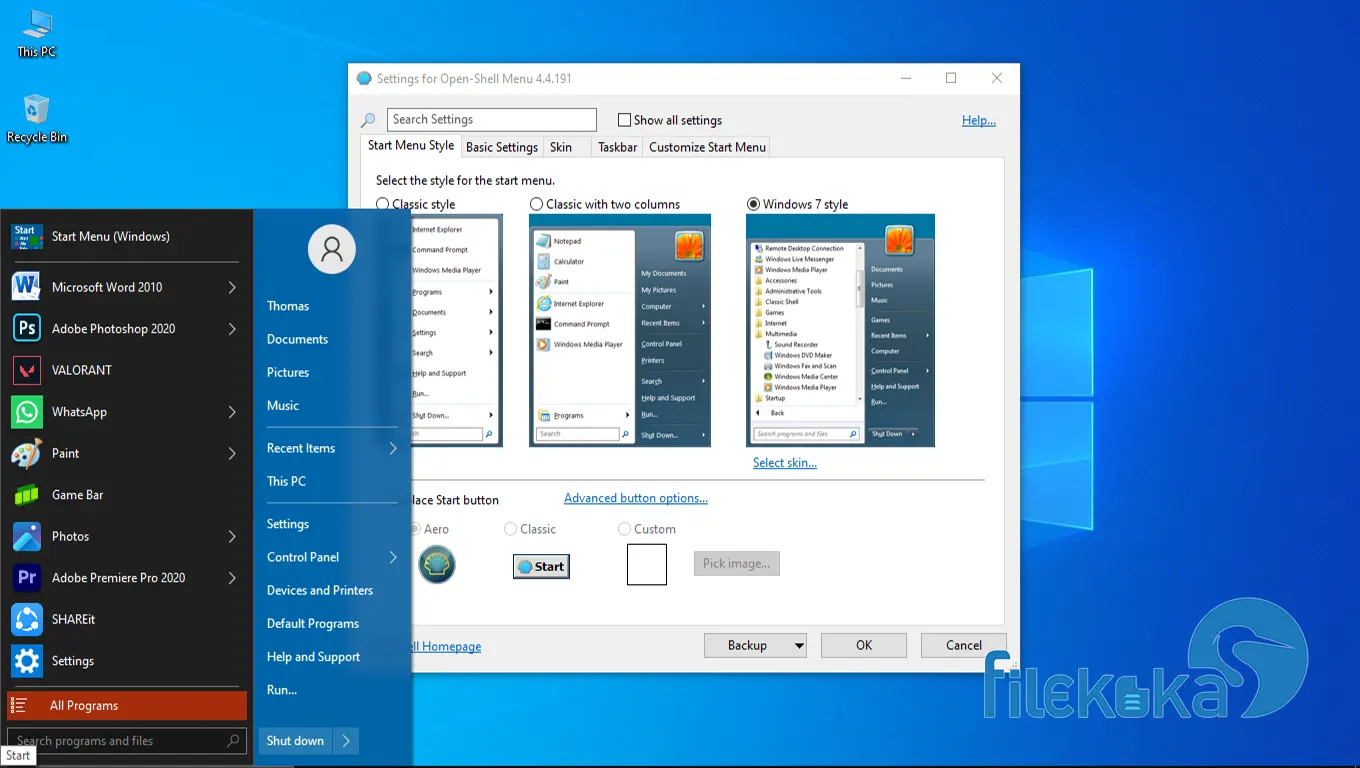Expand Control Panel submenu arrow
Viewport: 1360px width, 768px height.
point(393,557)
